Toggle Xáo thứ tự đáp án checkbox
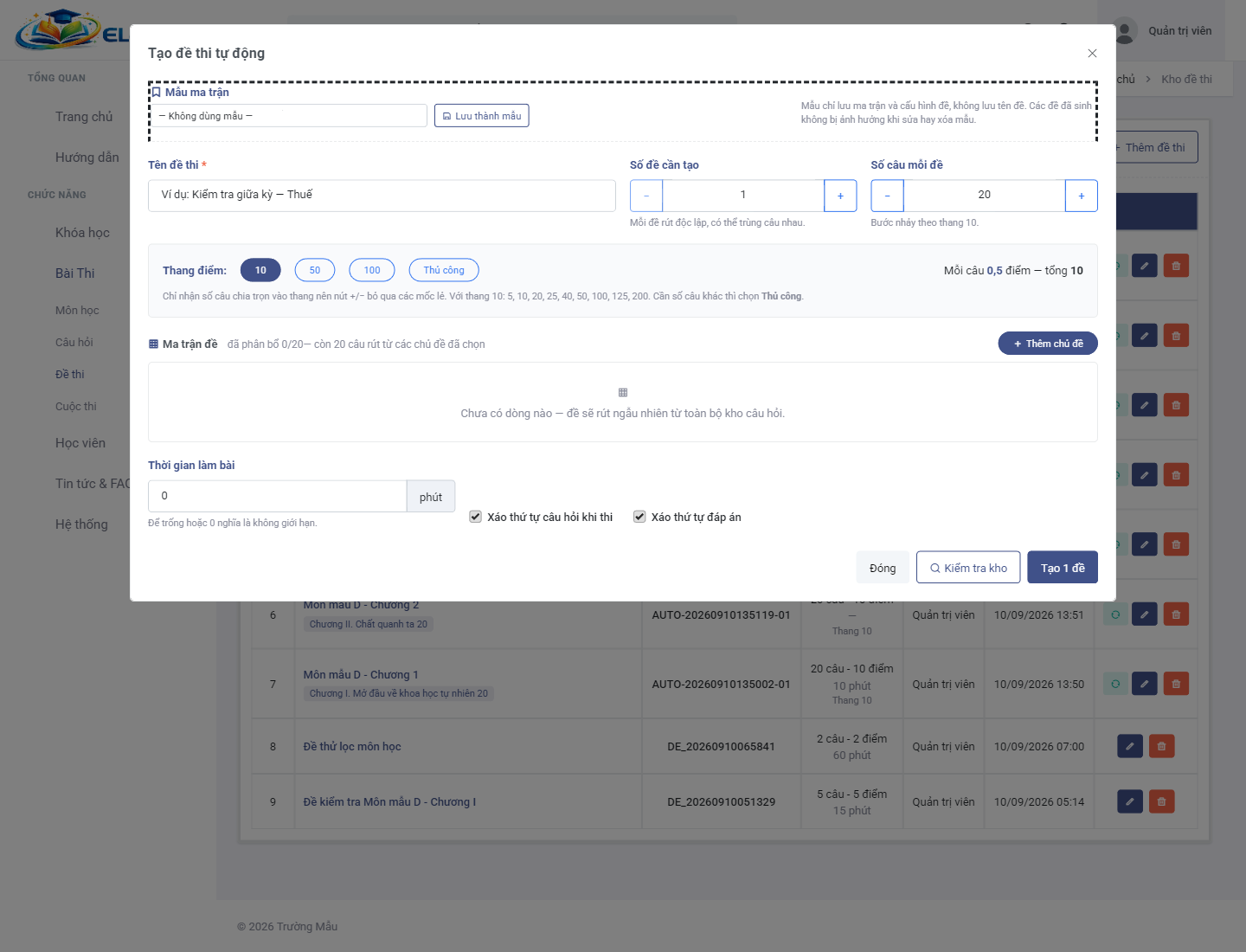1246x952 pixels. (x=639, y=517)
